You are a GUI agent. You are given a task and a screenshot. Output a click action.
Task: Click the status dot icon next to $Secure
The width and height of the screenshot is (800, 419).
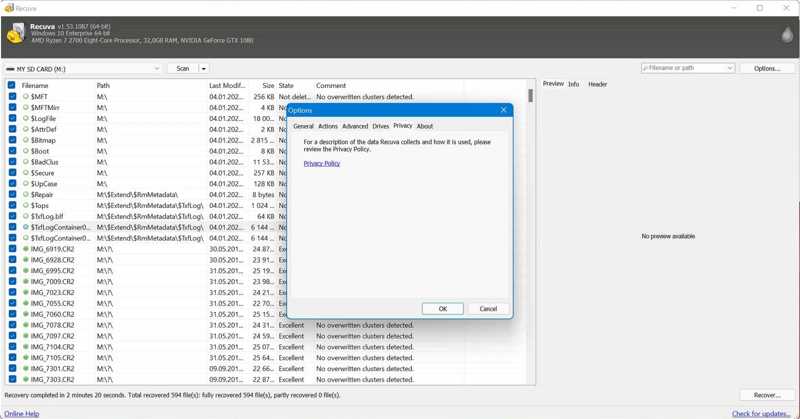(26, 172)
